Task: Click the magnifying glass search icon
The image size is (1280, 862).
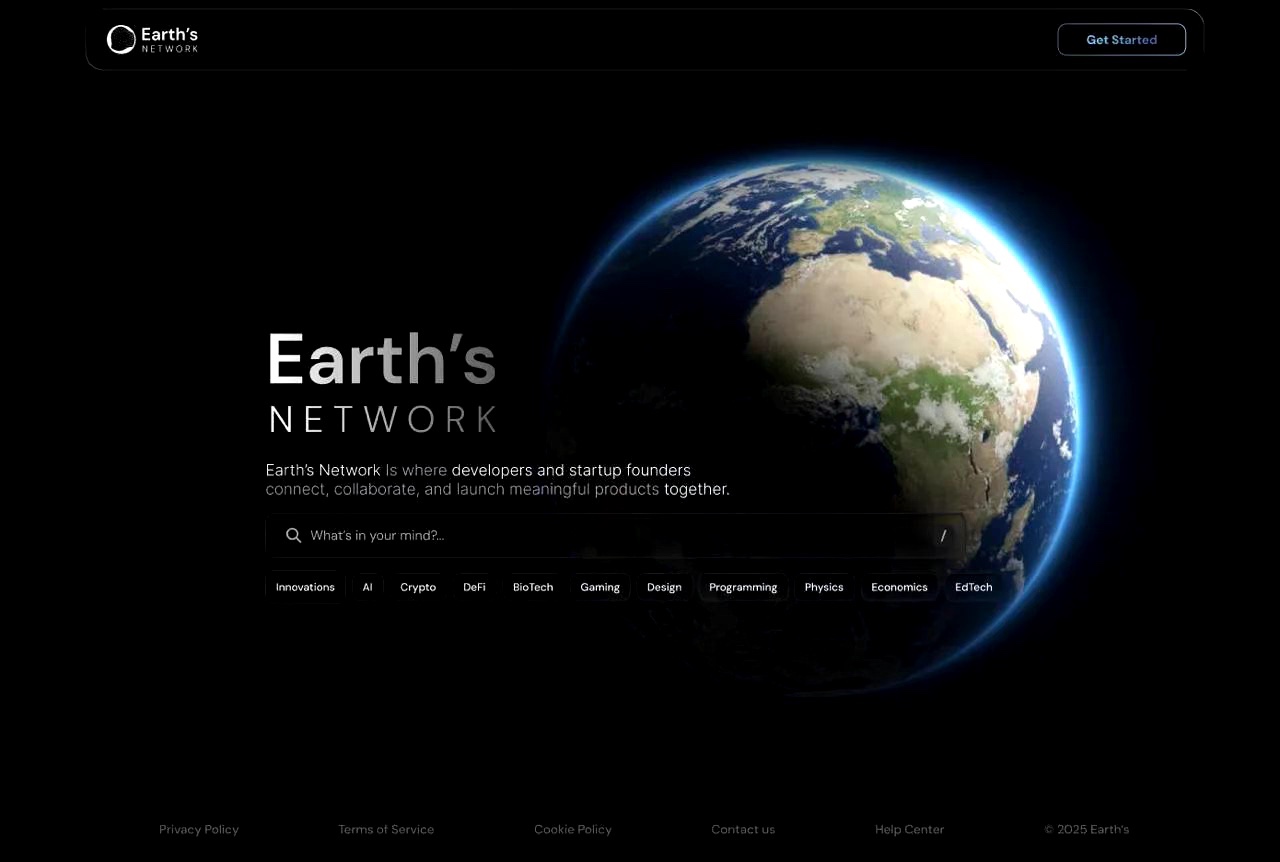Action: (293, 536)
